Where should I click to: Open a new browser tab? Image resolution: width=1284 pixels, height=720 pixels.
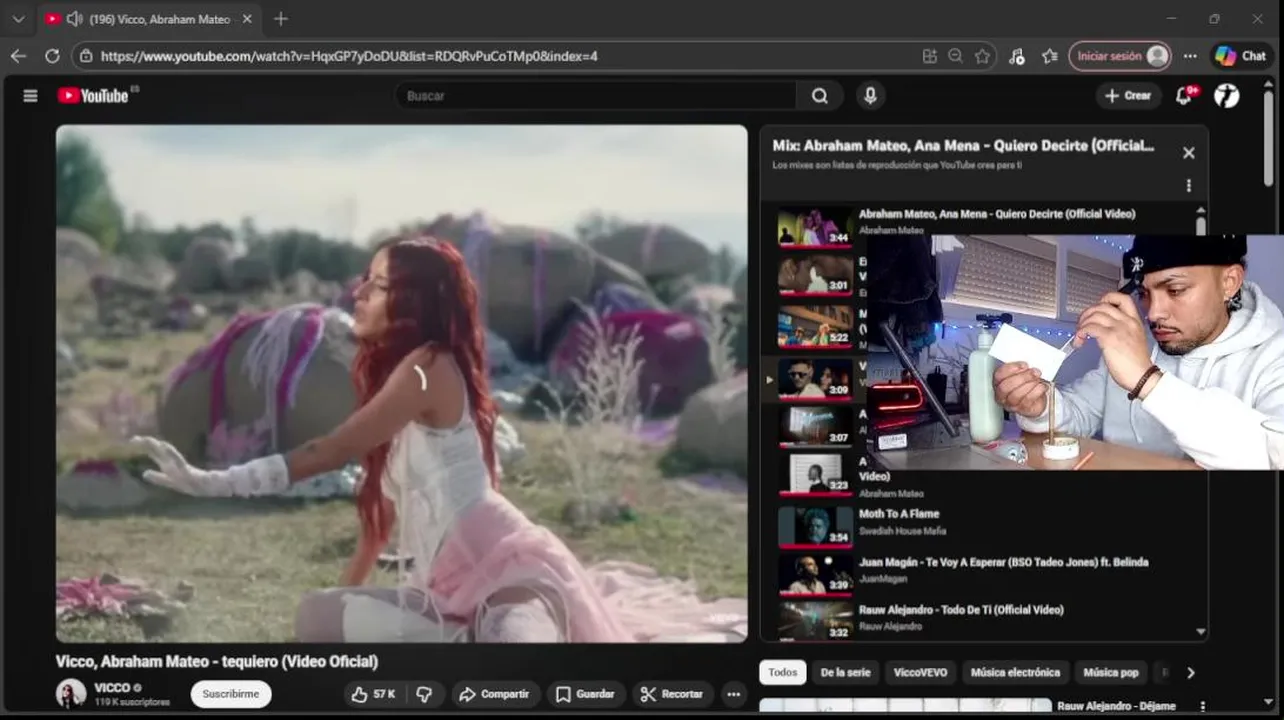(281, 19)
